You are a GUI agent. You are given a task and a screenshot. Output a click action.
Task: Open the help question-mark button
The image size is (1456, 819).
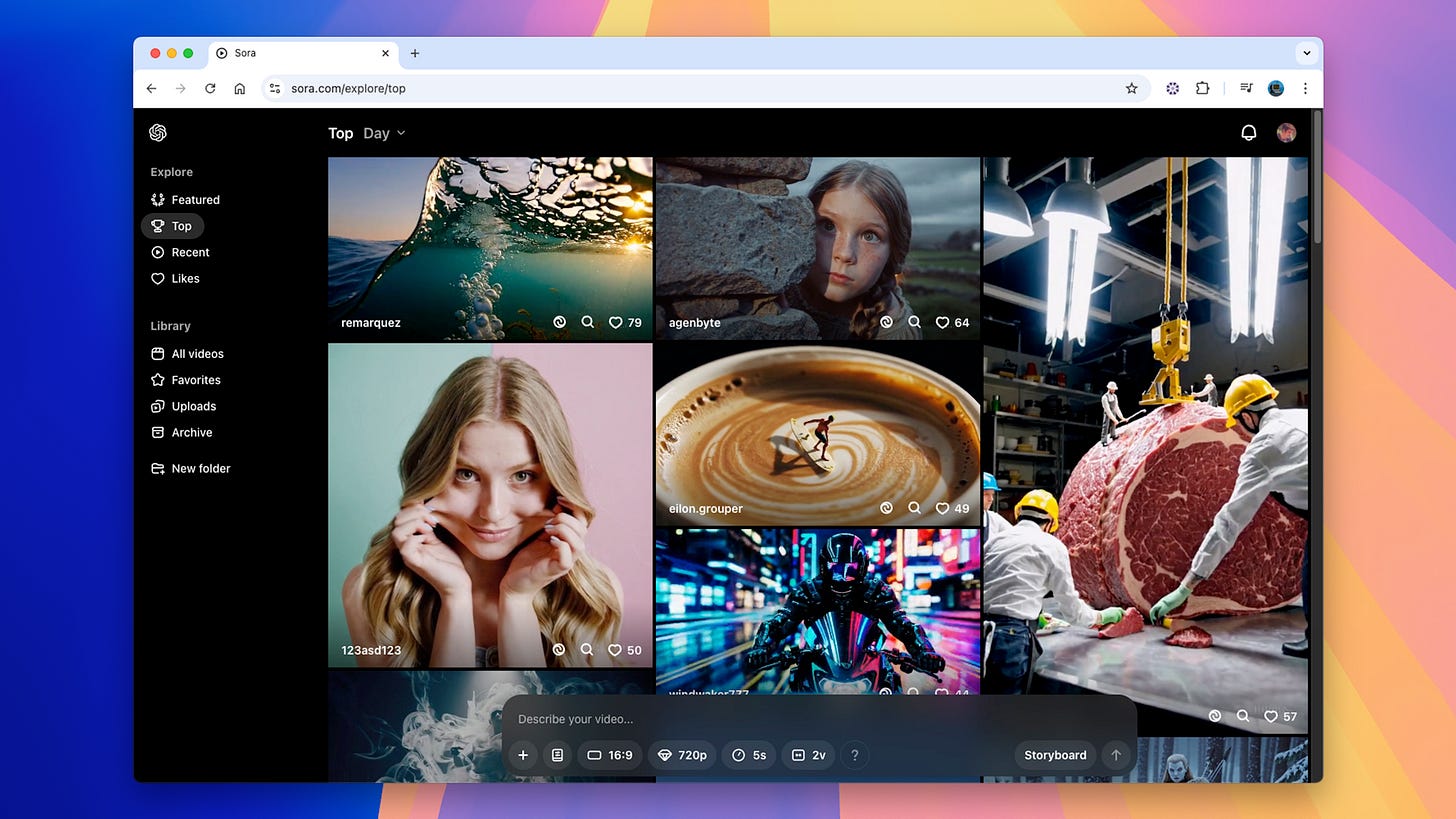[x=855, y=755]
